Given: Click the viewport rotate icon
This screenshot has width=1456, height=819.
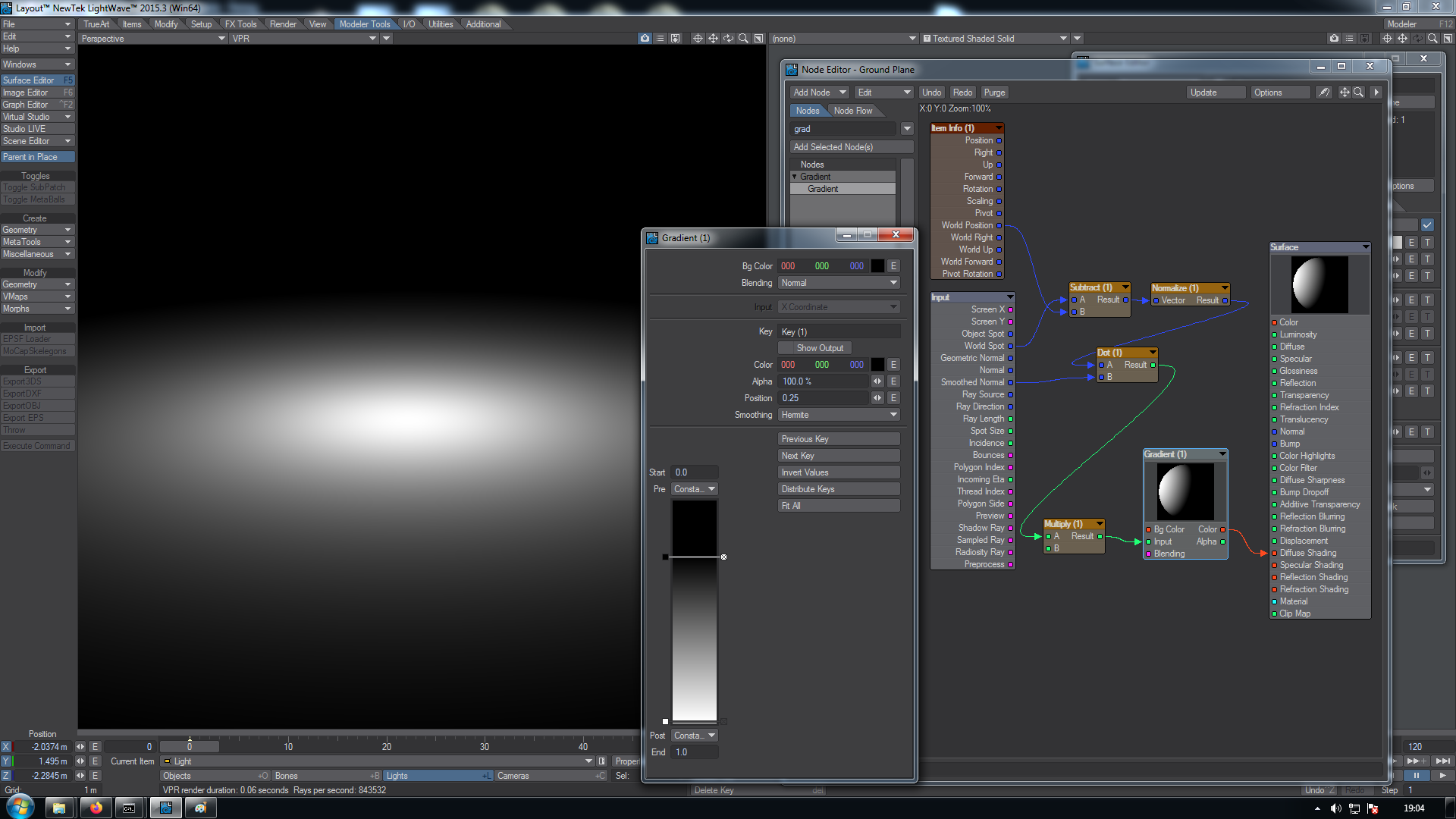Looking at the screenshot, I should pyautogui.click(x=728, y=39).
